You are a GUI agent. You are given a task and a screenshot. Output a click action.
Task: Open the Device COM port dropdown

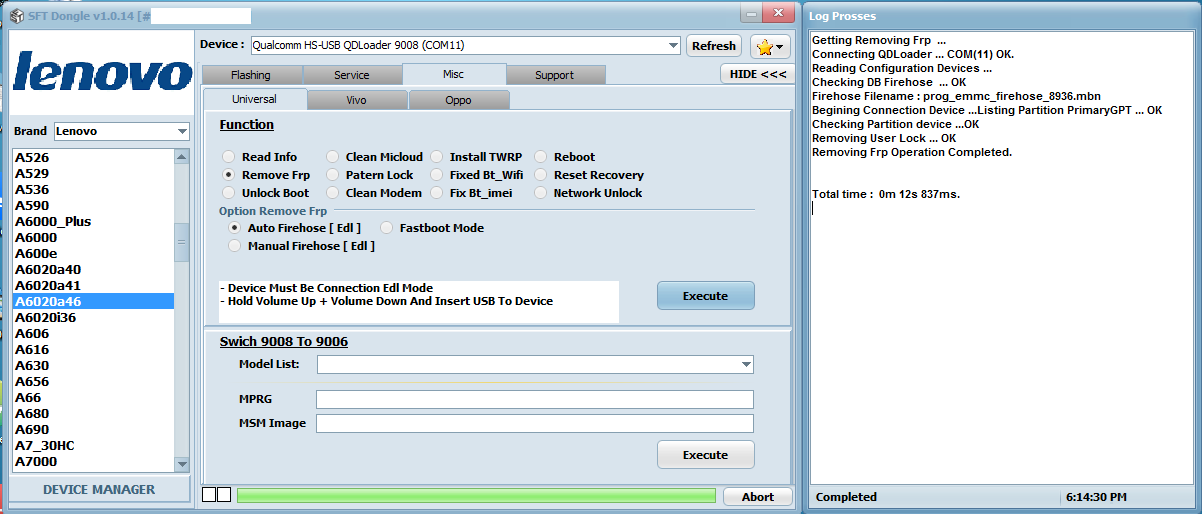672,45
